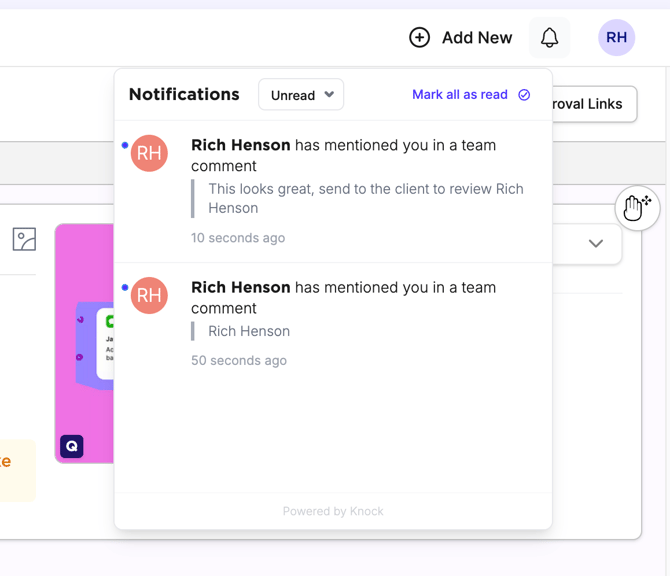This screenshot has width=670, height=576.
Task: Open the notifications bell icon
Action: click(x=549, y=38)
